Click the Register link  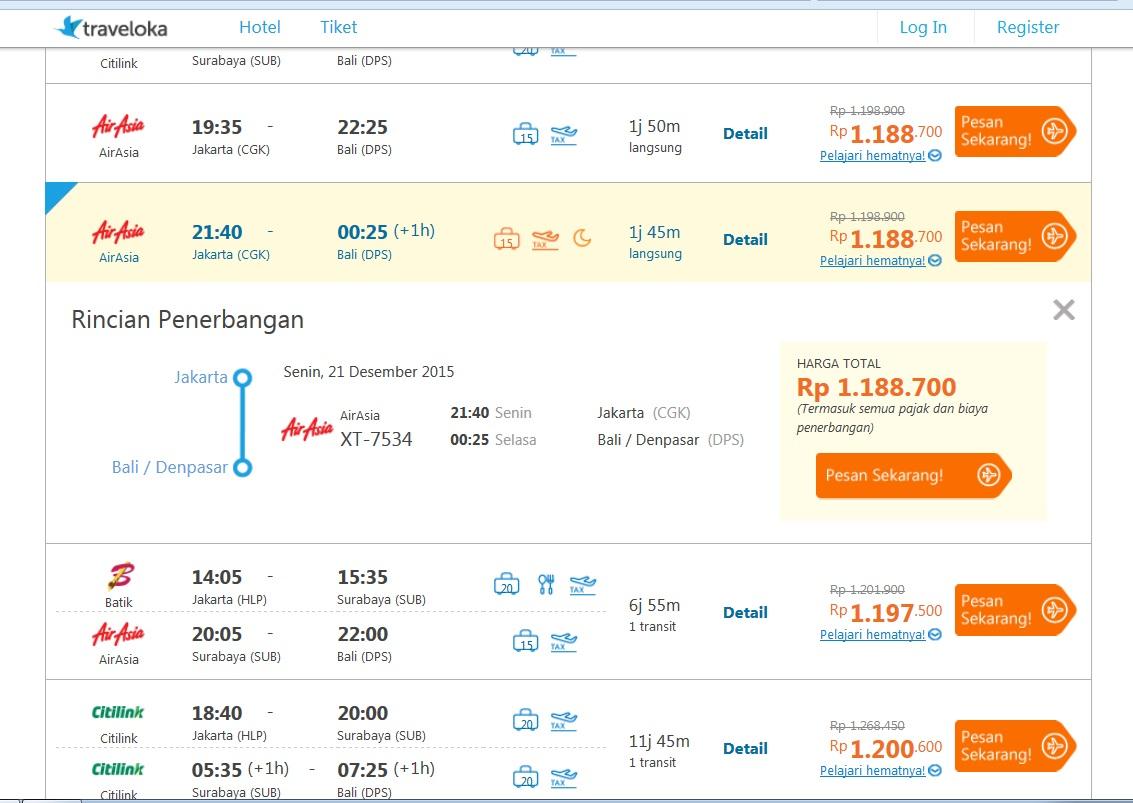(x=1027, y=27)
